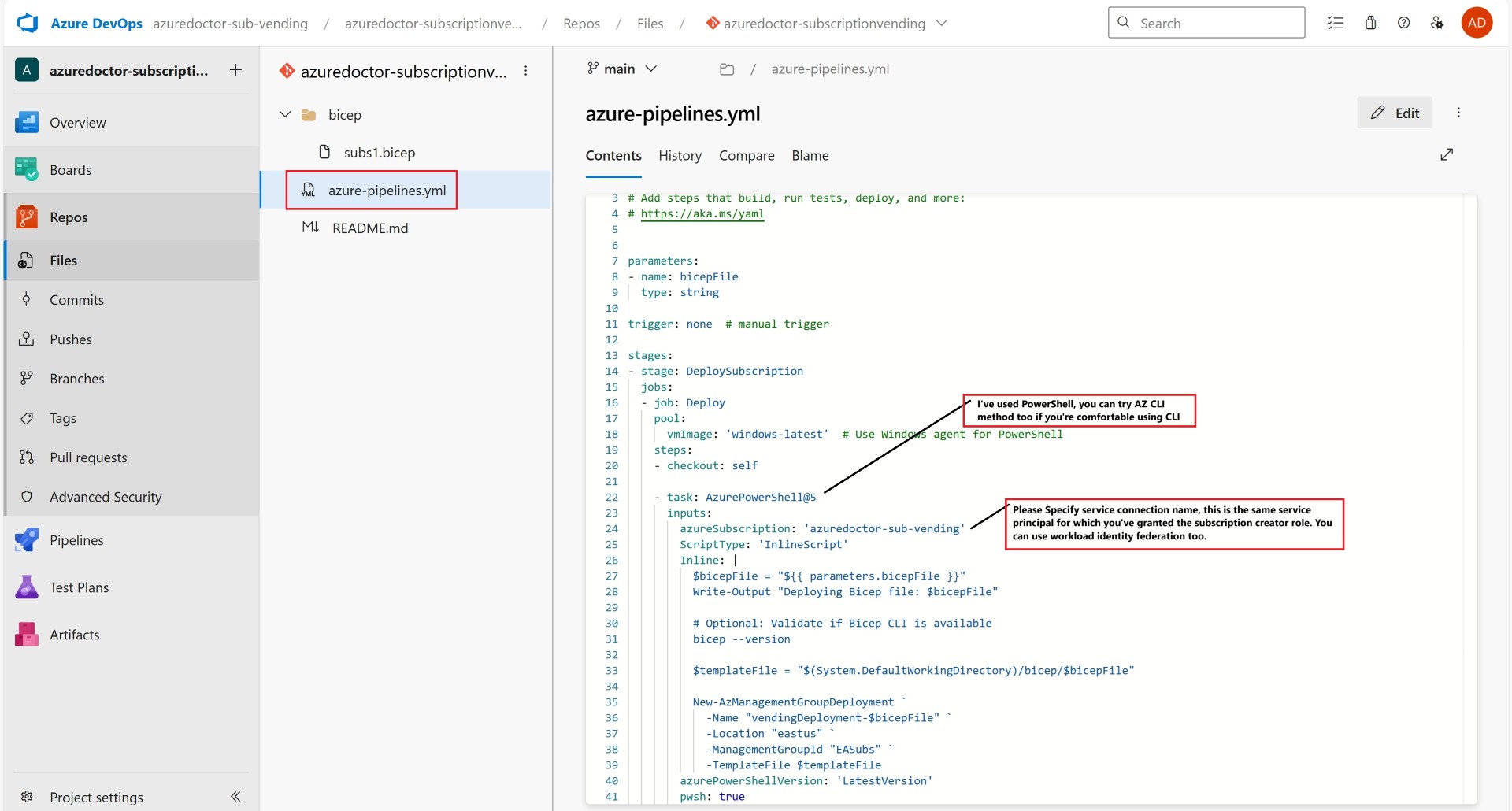Click 'ScriptType: InlineScript' code line
The width and height of the screenshot is (1512, 811).
(764, 544)
